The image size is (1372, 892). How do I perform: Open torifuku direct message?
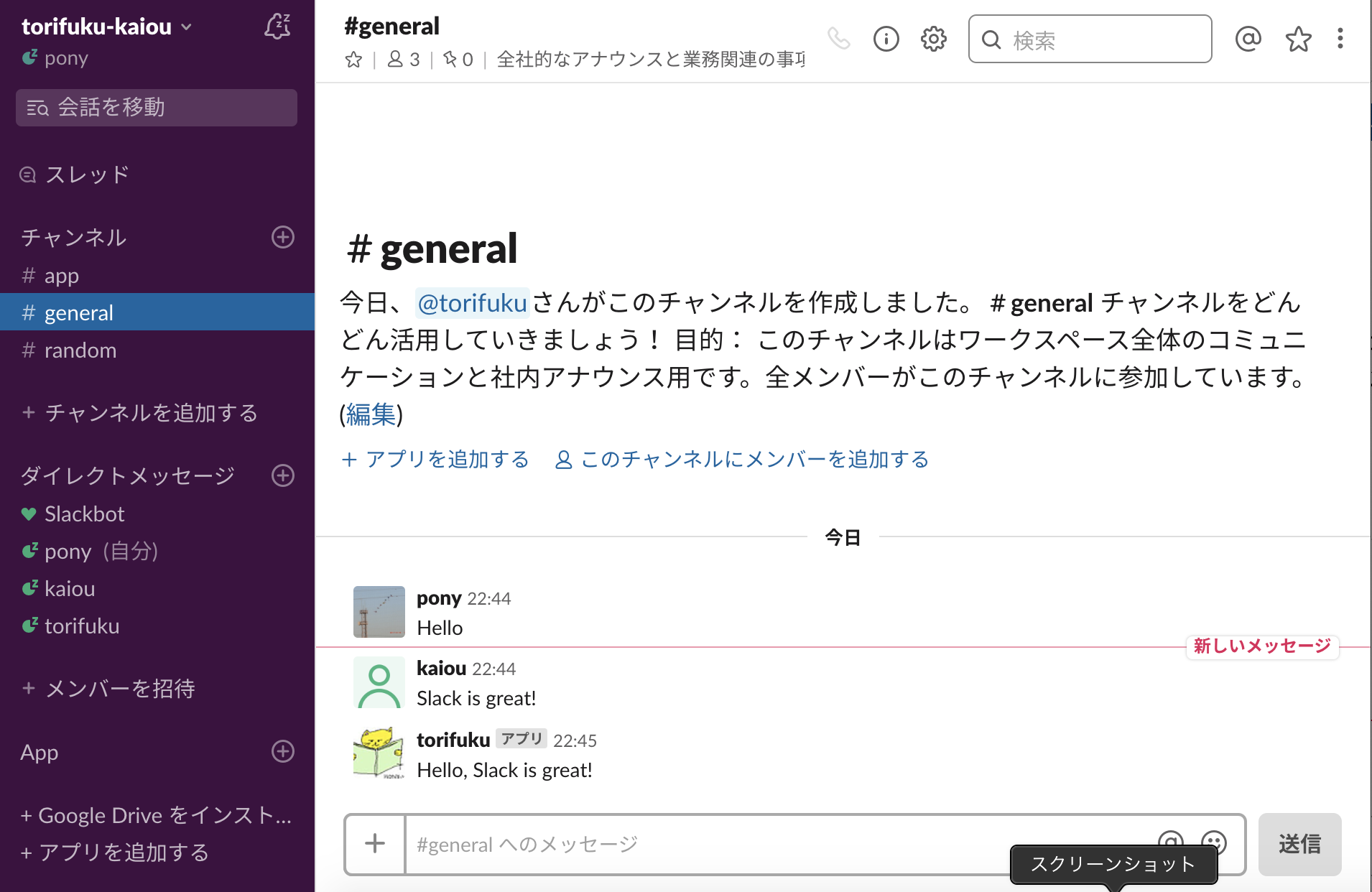tap(157, 626)
